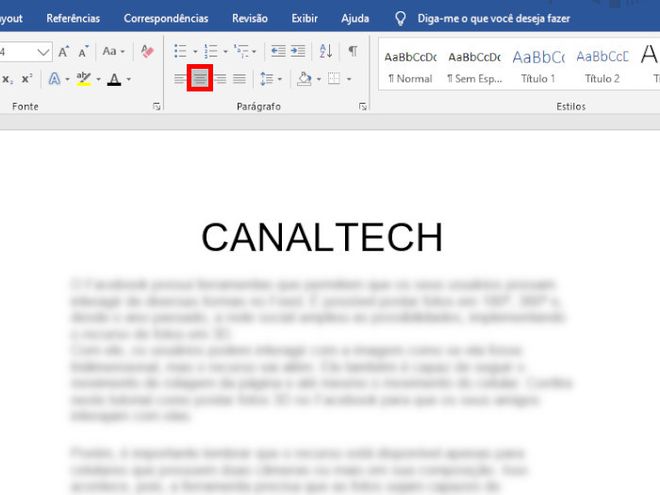Click the Diga-me search box

click(x=493, y=19)
